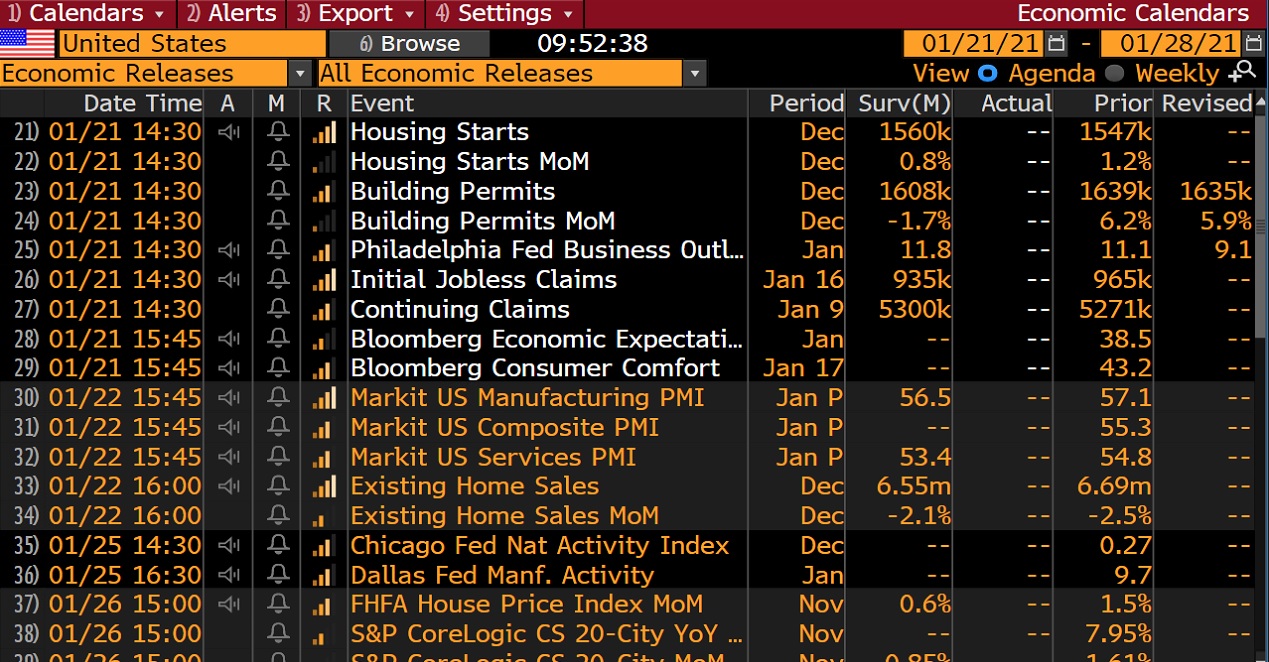Click the bell alert icon for Markit US Manufacturing PMI
Screen dimensions: 1269x662
(278, 398)
